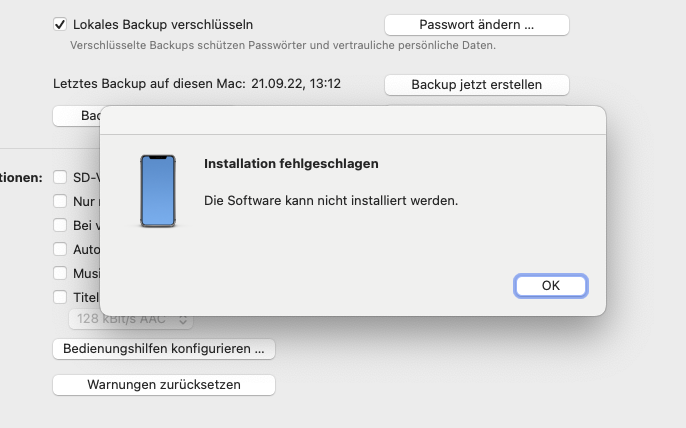The height and width of the screenshot is (428, 686).
Task: Click Warnungen zurücksetzen button
Action: [x=164, y=385]
